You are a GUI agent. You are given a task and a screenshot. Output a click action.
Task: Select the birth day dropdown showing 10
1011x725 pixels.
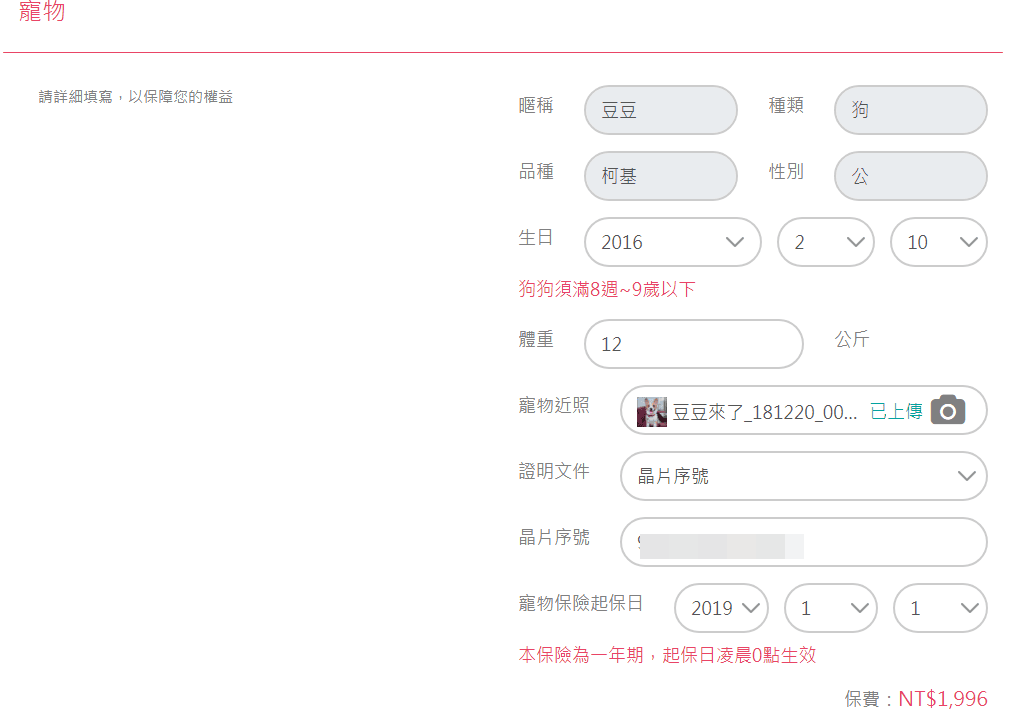(x=938, y=242)
